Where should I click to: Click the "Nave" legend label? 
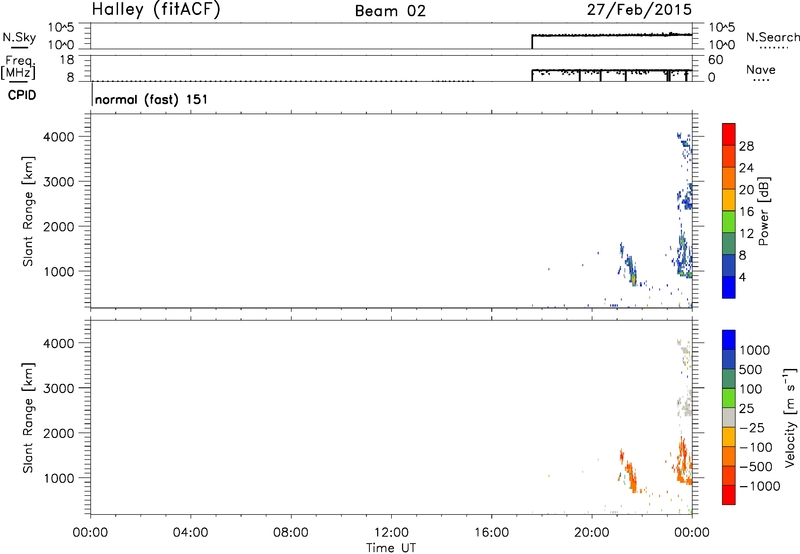pyautogui.click(x=761, y=69)
